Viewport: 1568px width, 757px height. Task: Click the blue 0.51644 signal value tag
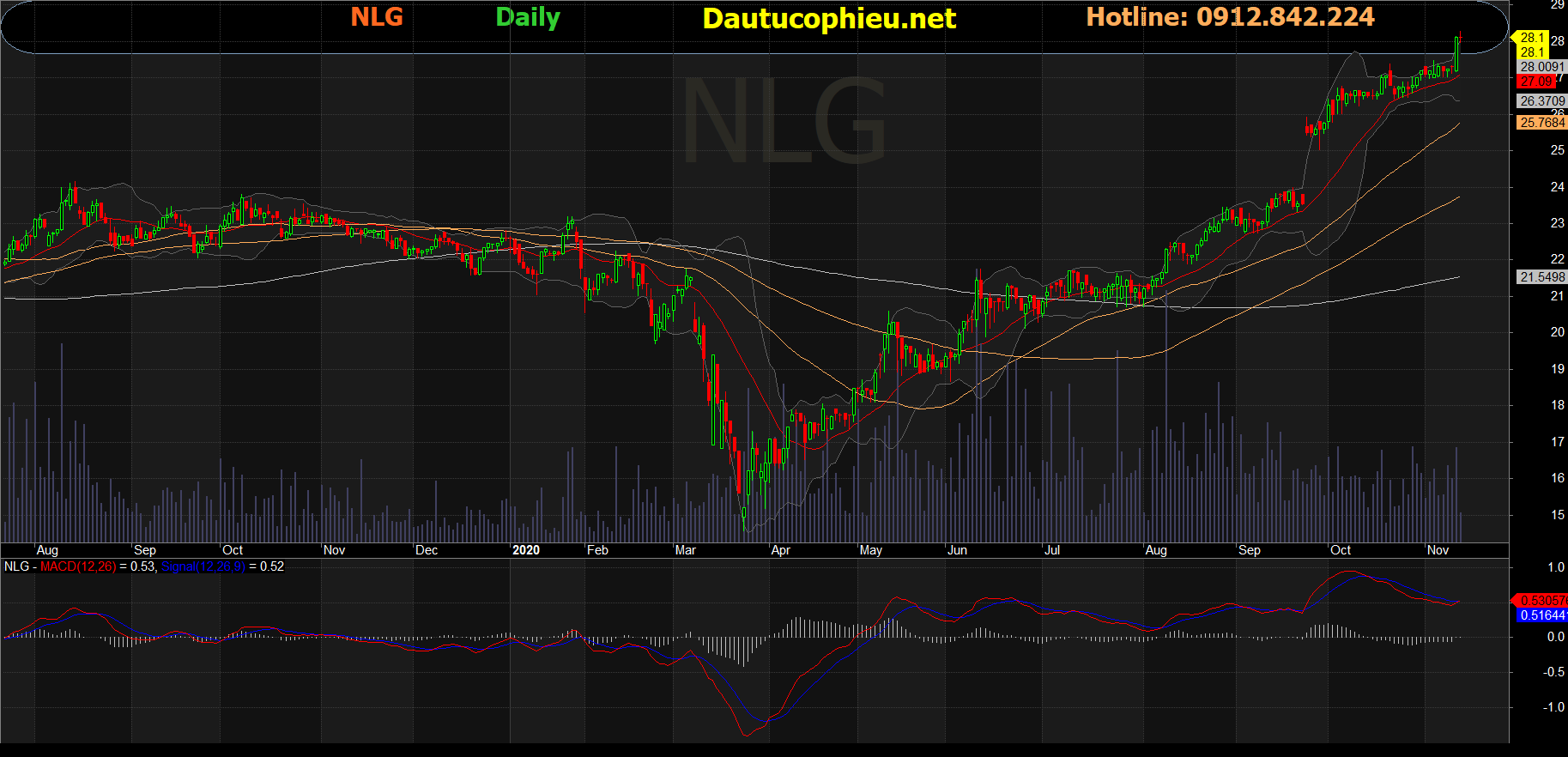[x=1541, y=615]
